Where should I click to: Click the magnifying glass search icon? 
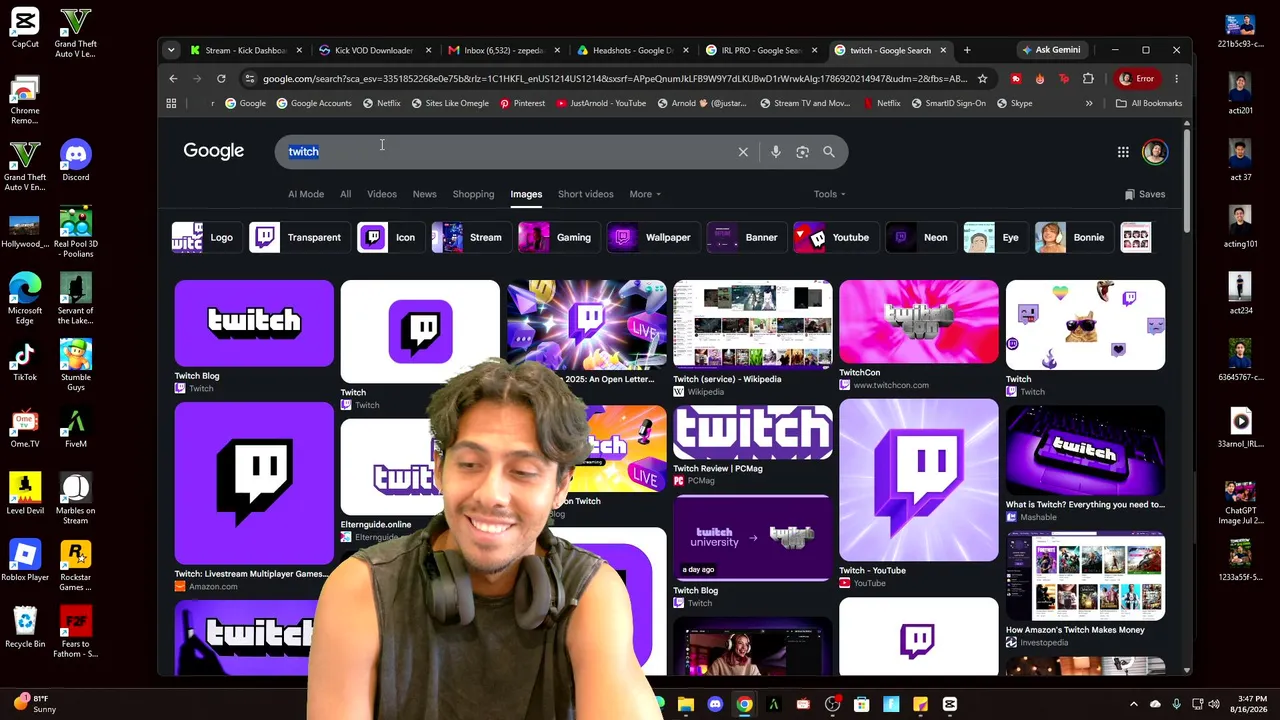pyautogui.click(x=829, y=152)
